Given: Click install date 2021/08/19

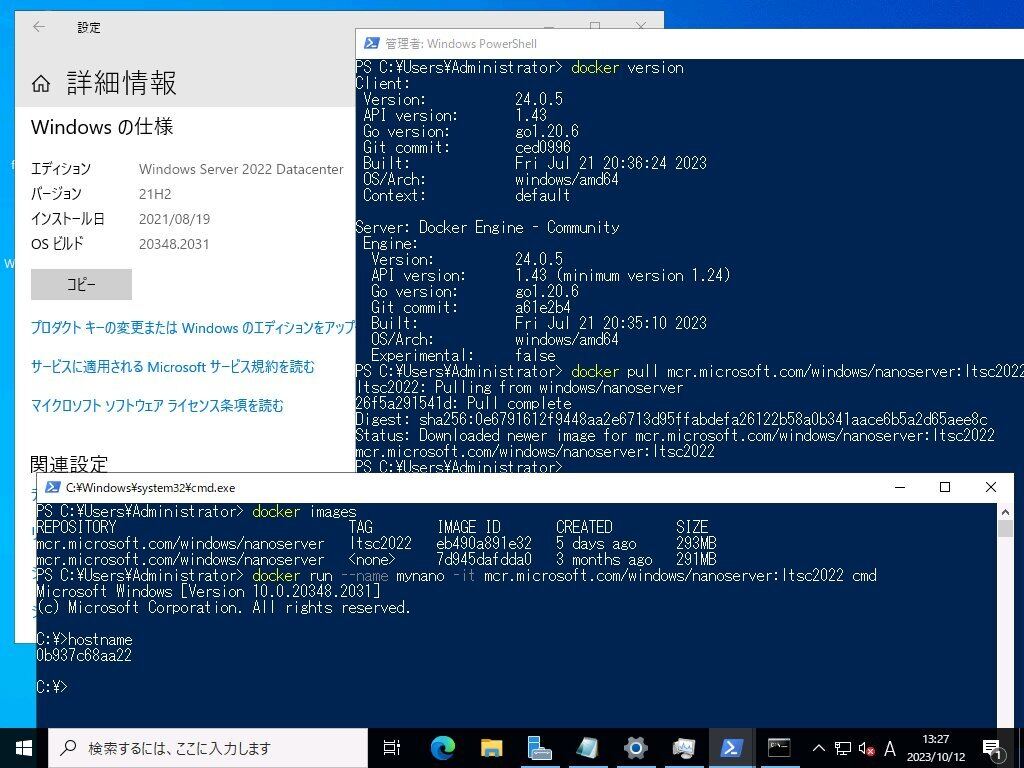Looking at the screenshot, I should pyautogui.click(x=174, y=219).
